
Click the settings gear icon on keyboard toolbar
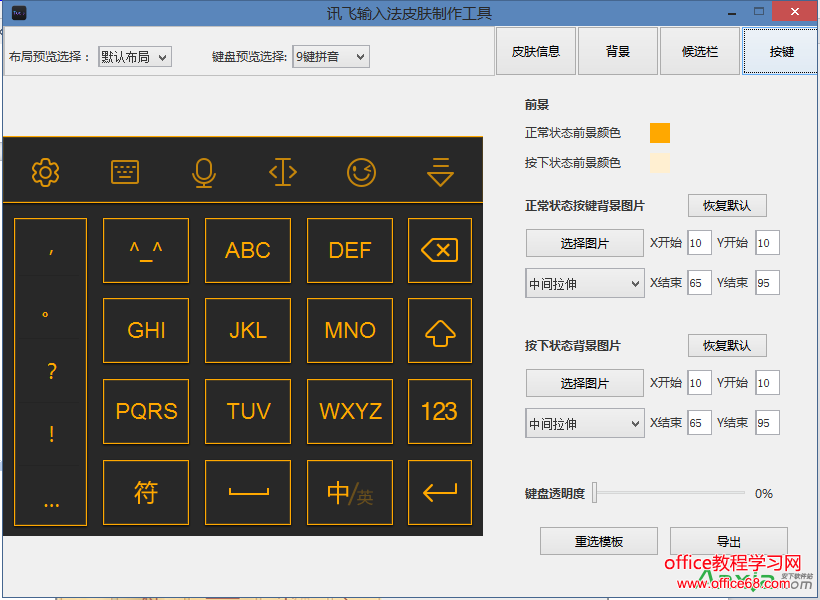click(44, 172)
